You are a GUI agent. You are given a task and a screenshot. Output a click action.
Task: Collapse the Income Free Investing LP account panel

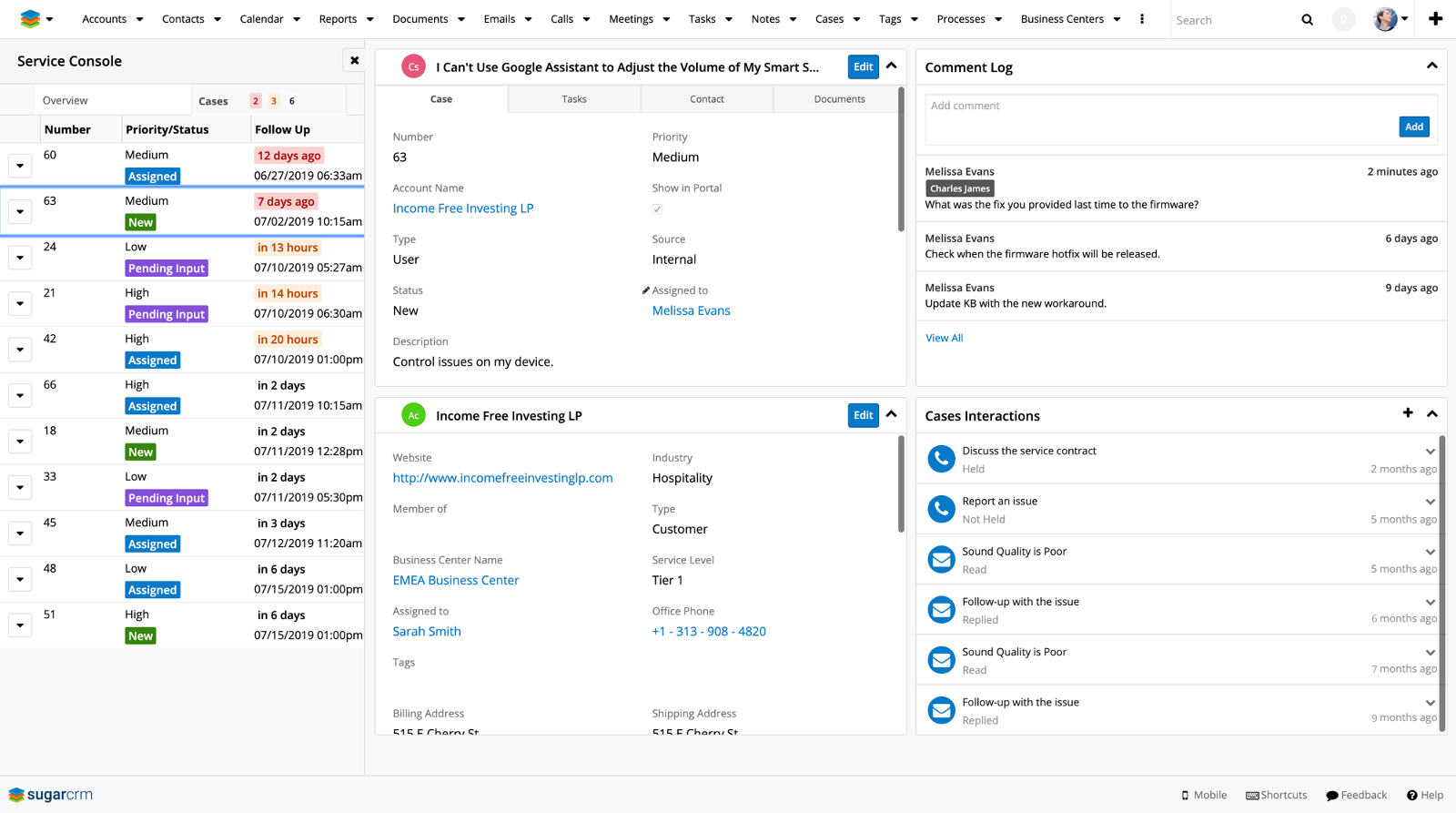(892, 414)
